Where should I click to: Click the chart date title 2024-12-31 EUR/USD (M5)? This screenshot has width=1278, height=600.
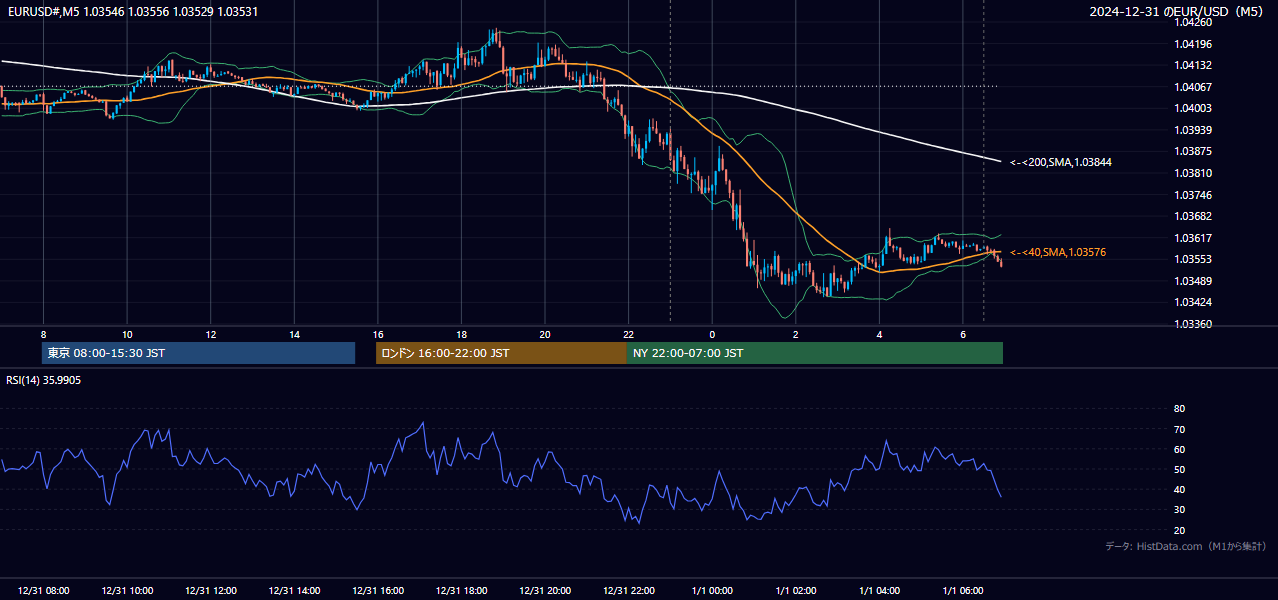1178,12
